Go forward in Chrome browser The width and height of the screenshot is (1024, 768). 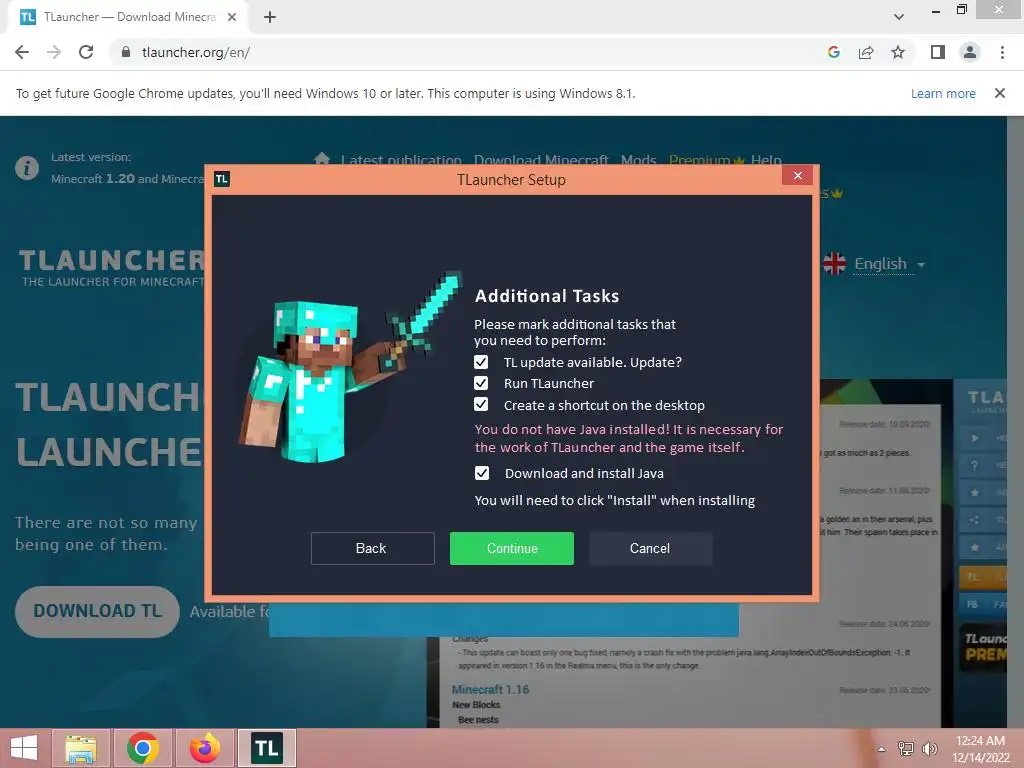coord(54,52)
